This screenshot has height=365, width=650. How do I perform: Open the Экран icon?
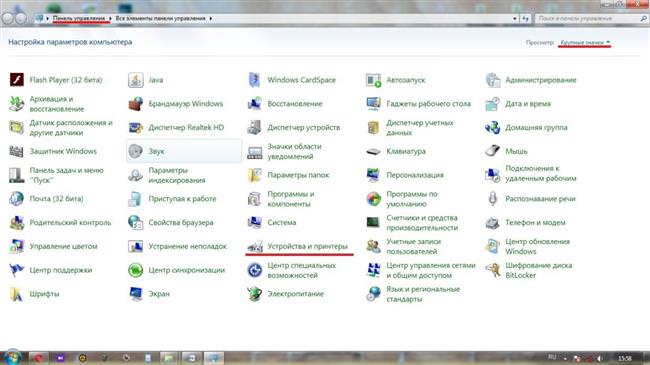(x=136, y=294)
